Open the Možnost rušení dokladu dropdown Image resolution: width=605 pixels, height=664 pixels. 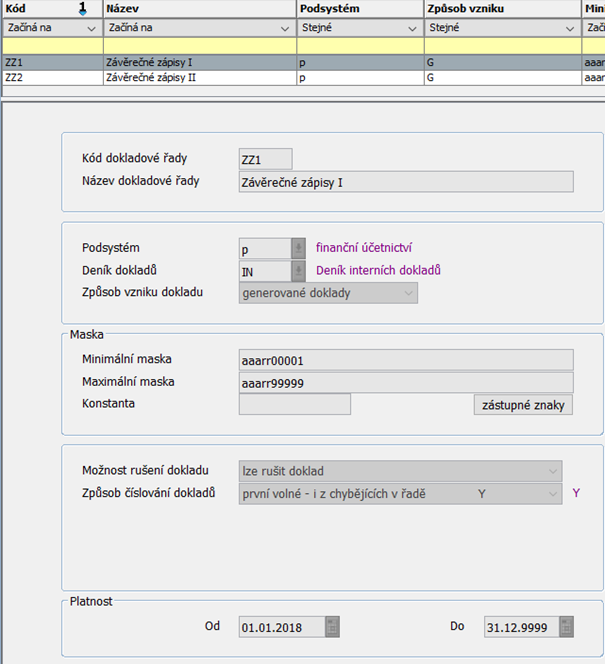click(552, 471)
